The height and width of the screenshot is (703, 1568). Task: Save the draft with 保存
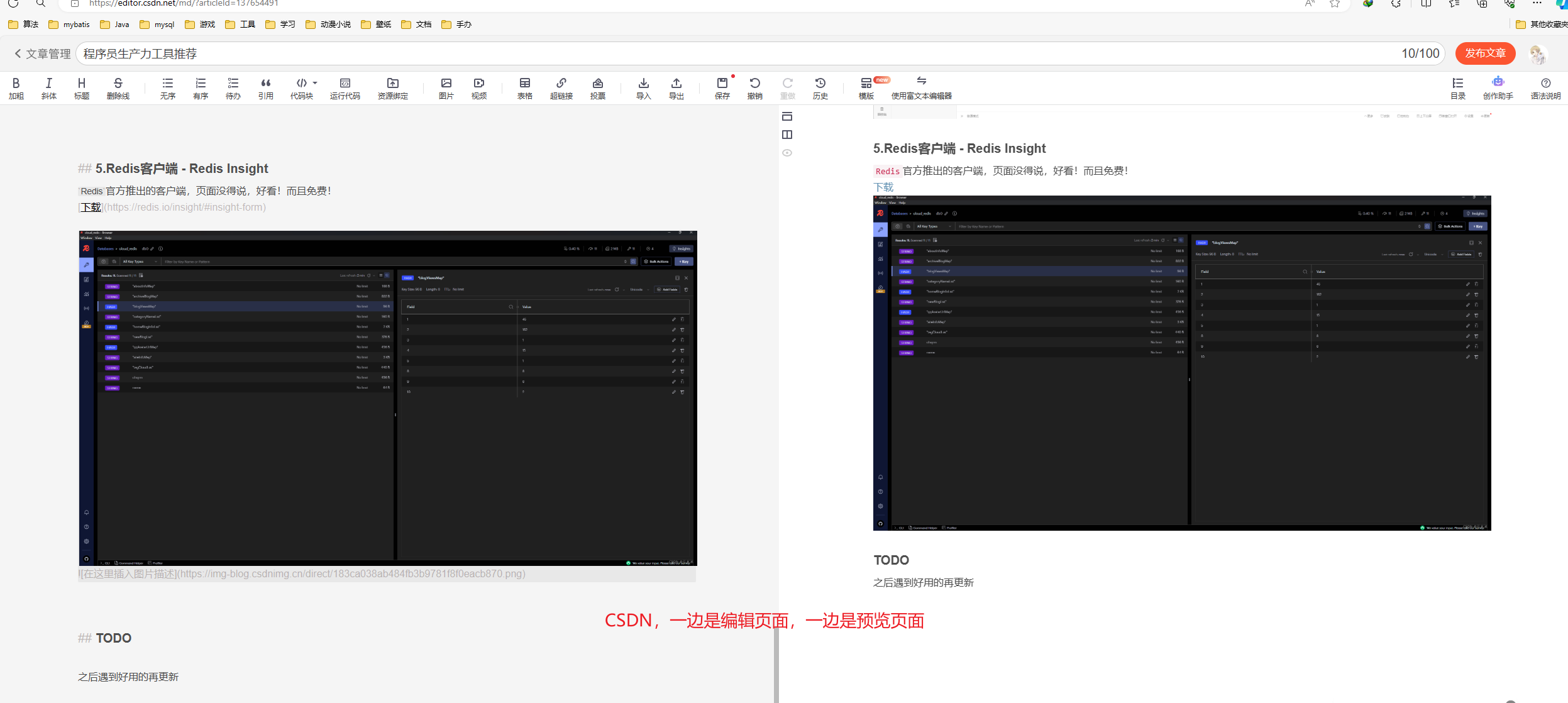pyautogui.click(x=722, y=88)
